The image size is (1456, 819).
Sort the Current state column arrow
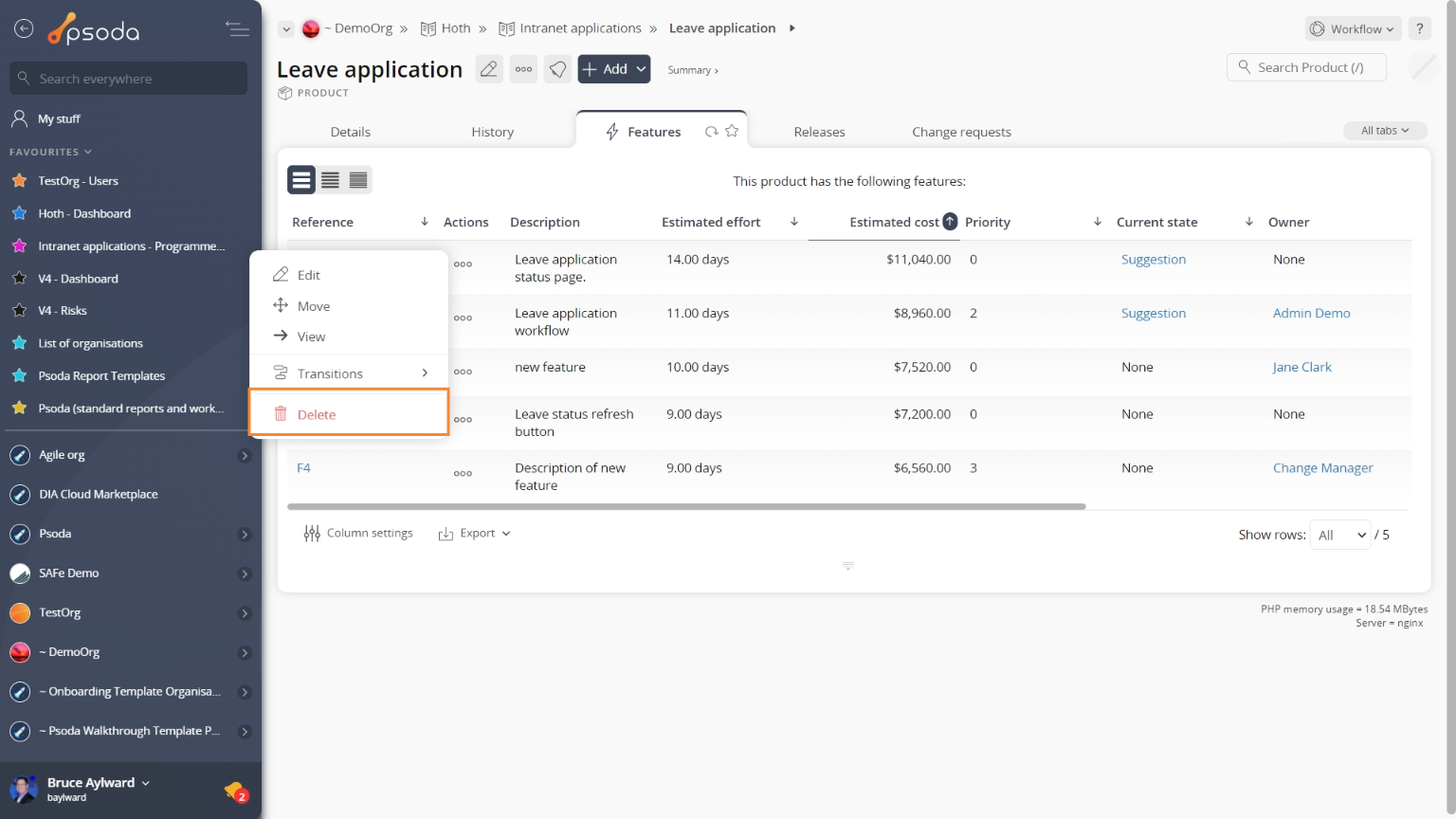[1249, 222]
